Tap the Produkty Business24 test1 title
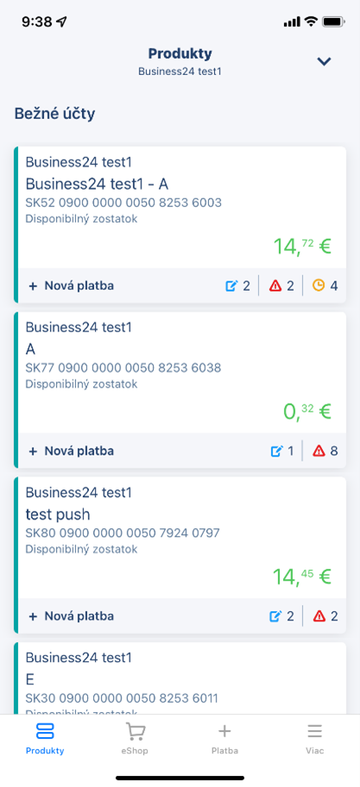The image size is (360, 787). click(180, 62)
